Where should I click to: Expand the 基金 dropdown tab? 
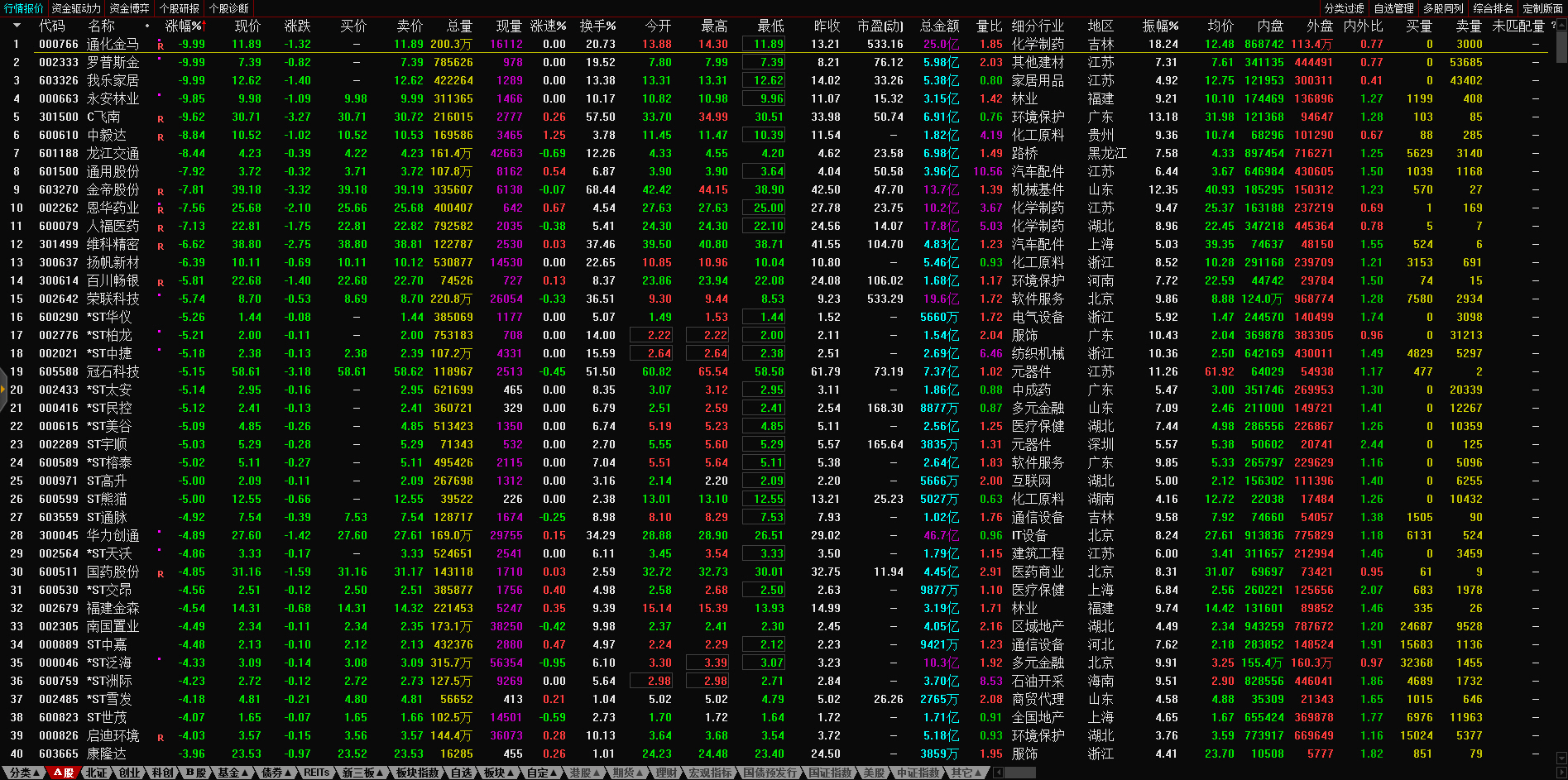click(233, 773)
